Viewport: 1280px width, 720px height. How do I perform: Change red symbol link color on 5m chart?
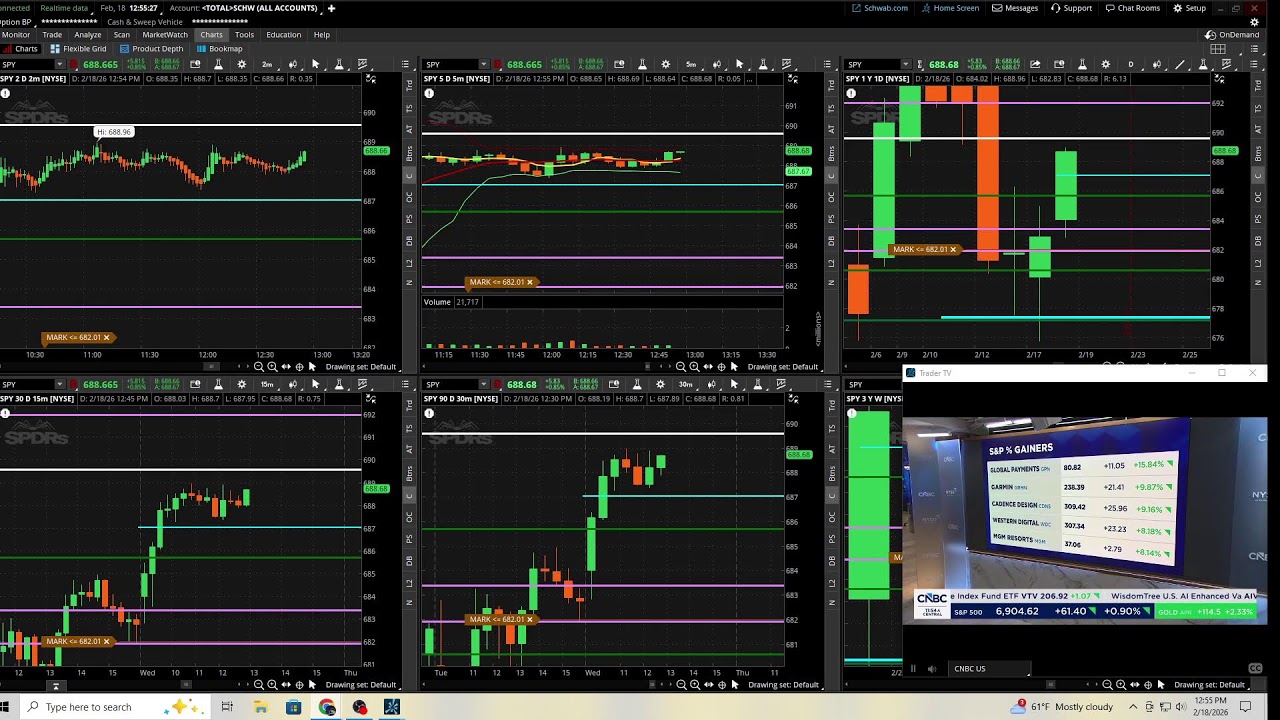(497, 64)
